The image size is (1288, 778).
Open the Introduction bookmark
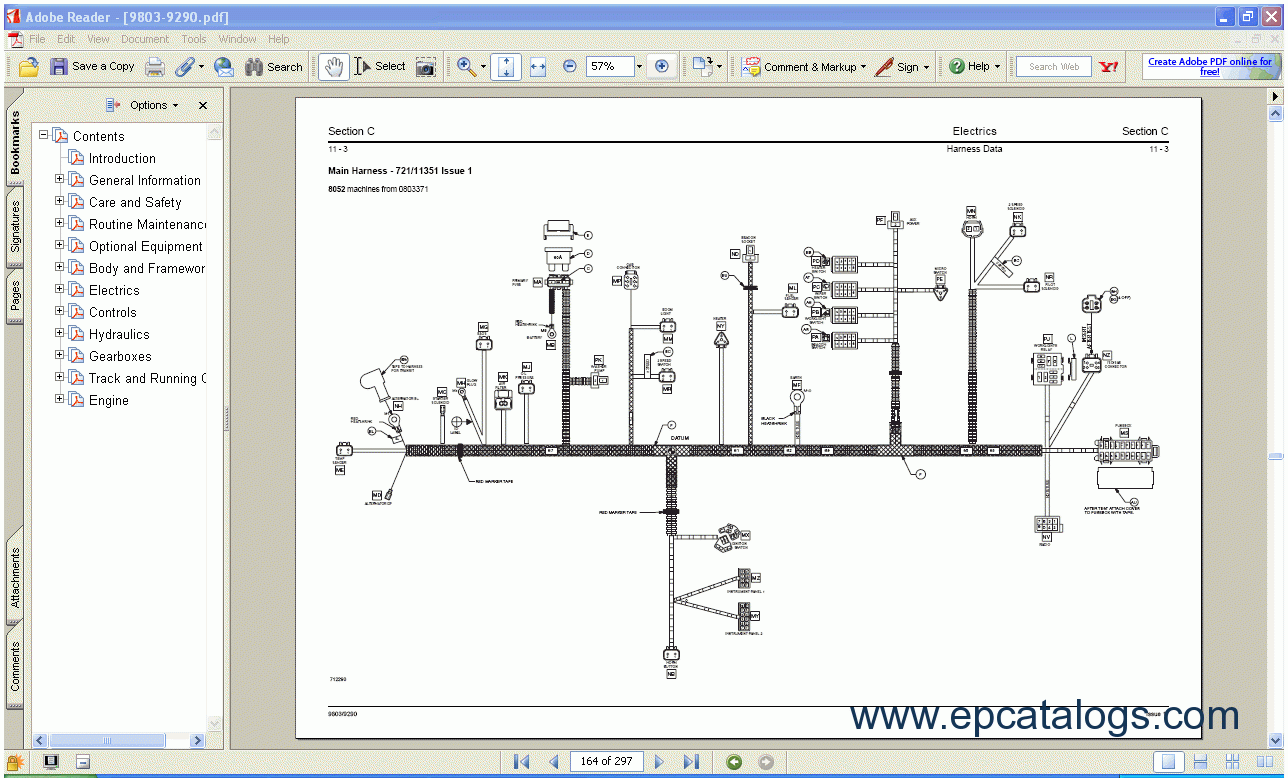click(x=122, y=158)
